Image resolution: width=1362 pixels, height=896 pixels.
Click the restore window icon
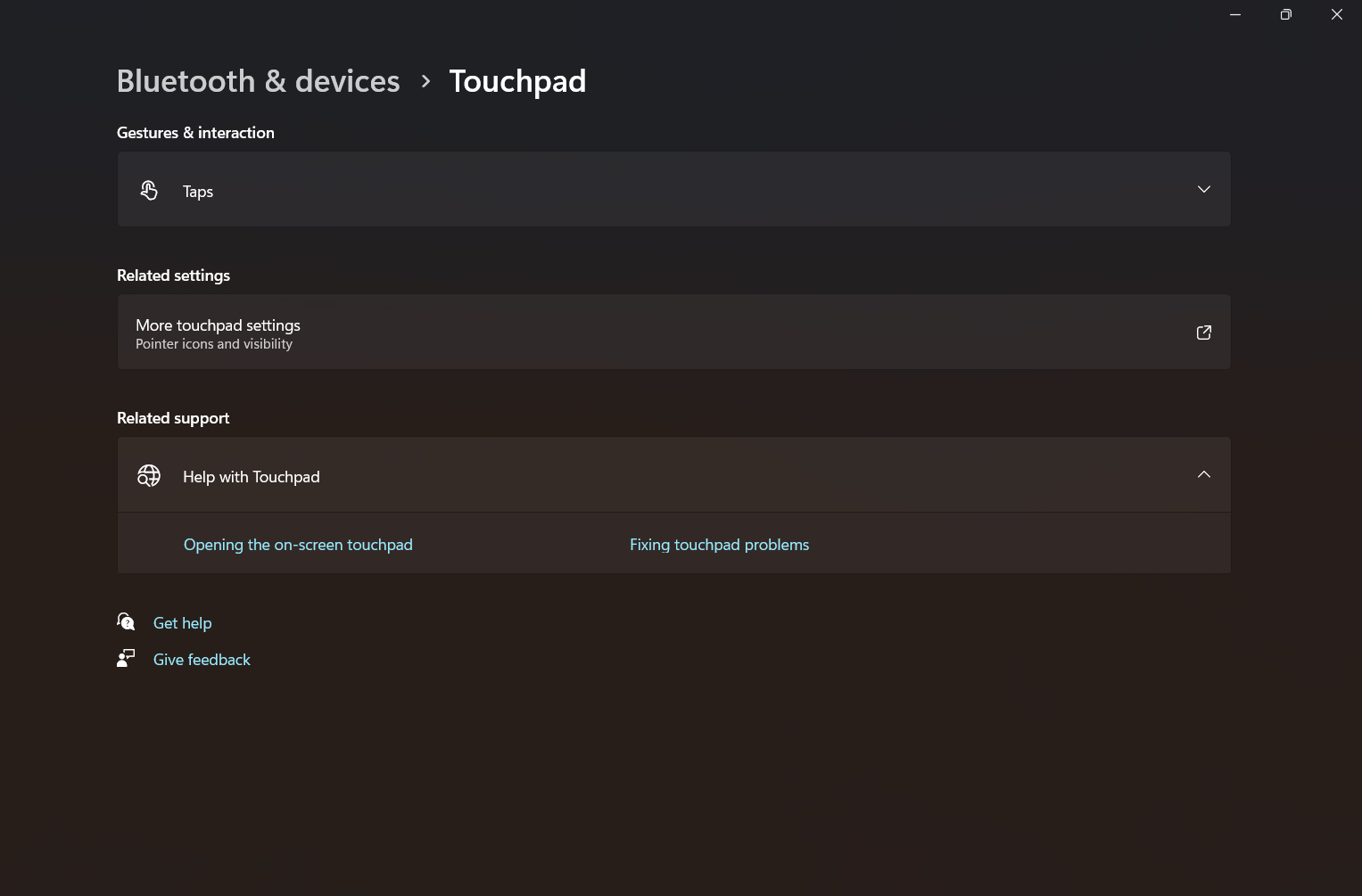(x=1285, y=14)
